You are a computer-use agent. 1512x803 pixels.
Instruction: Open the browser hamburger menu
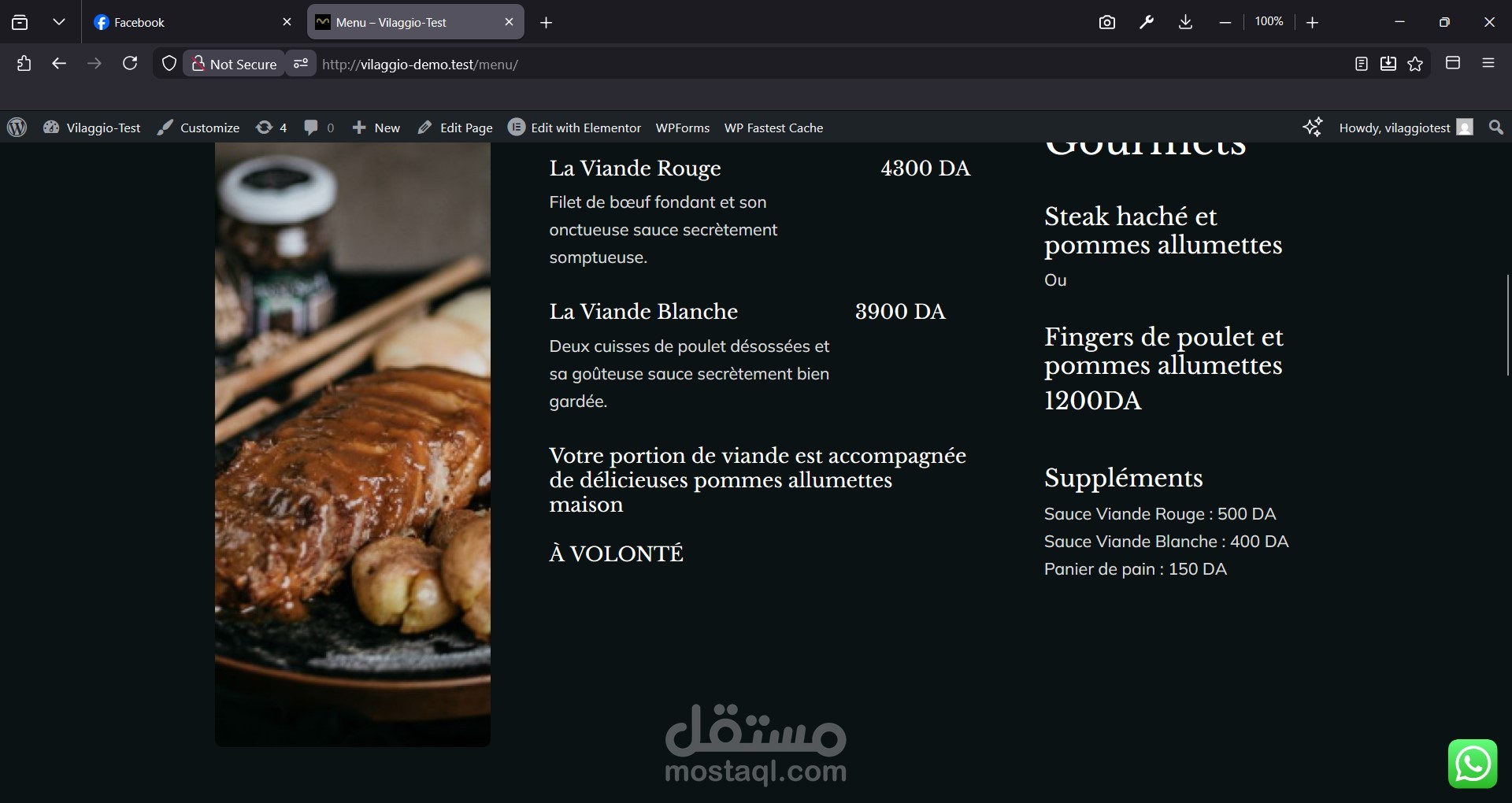coord(1488,63)
